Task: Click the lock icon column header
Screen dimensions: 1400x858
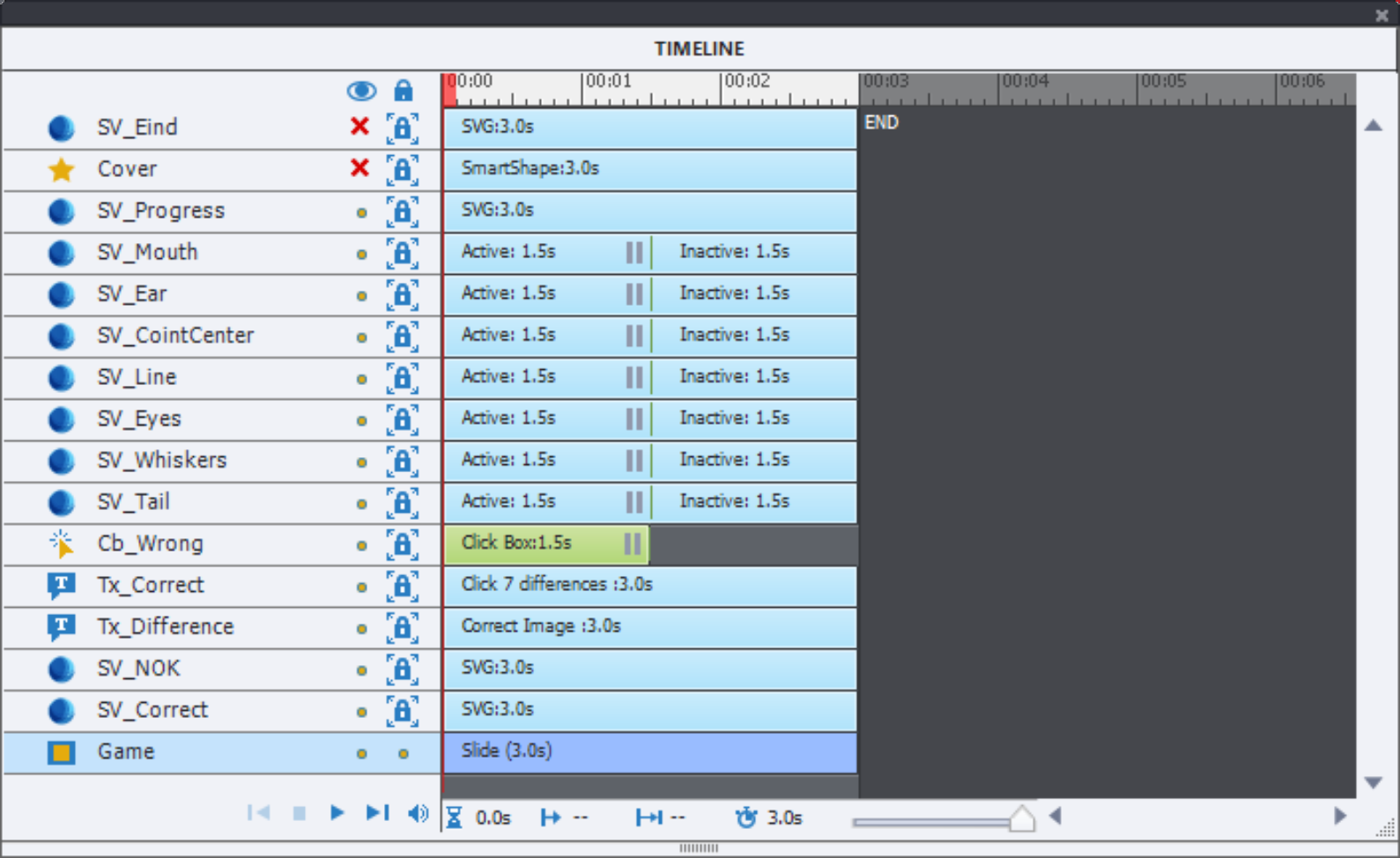Action: click(403, 91)
